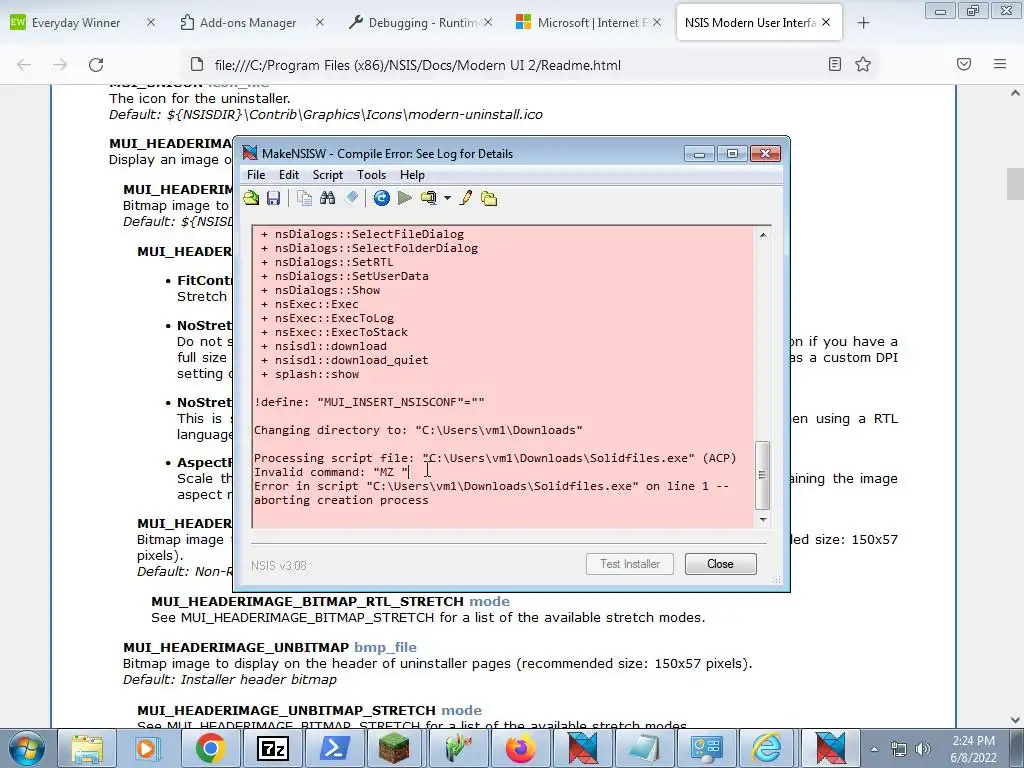Open the Edit menu in MakeNSISW
1024x768 pixels.
pyautogui.click(x=289, y=175)
